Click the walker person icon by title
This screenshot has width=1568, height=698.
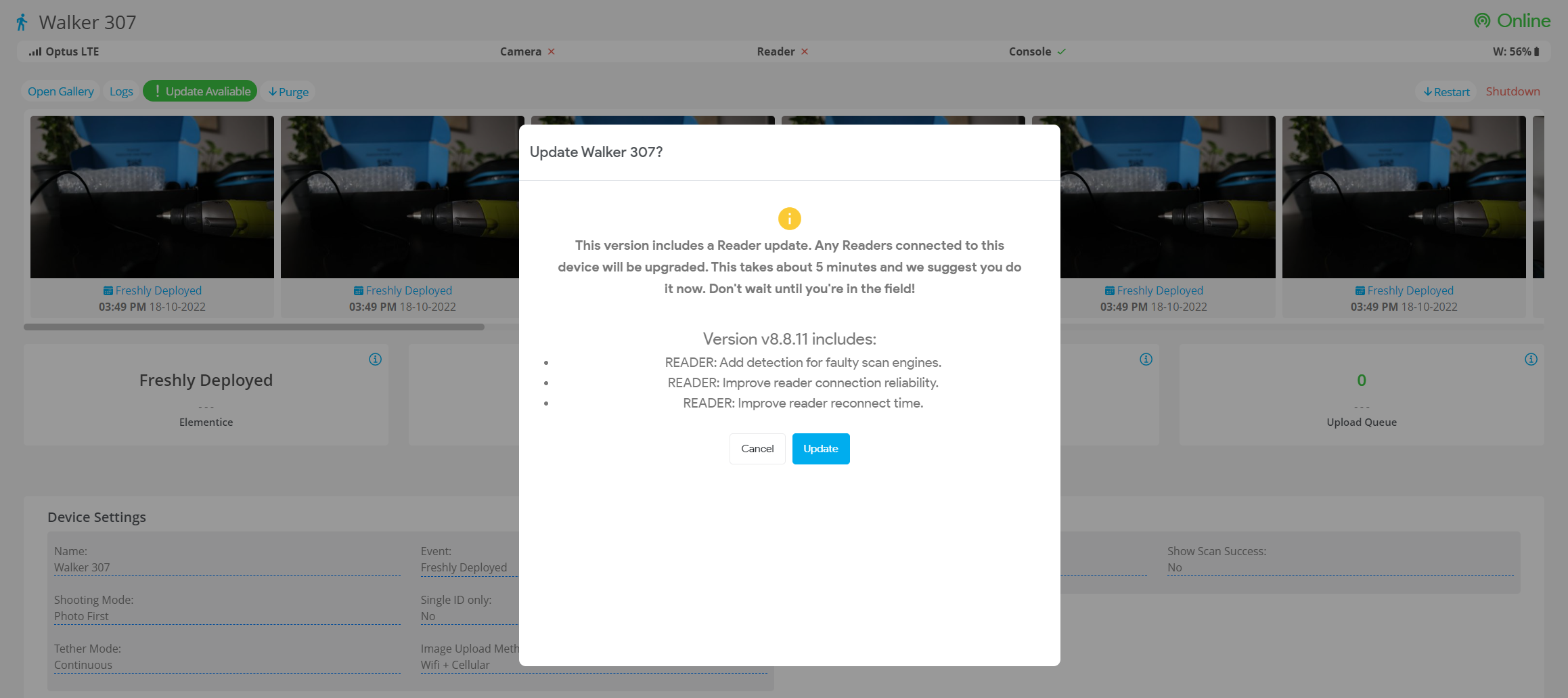pyautogui.click(x=22, y=22)
